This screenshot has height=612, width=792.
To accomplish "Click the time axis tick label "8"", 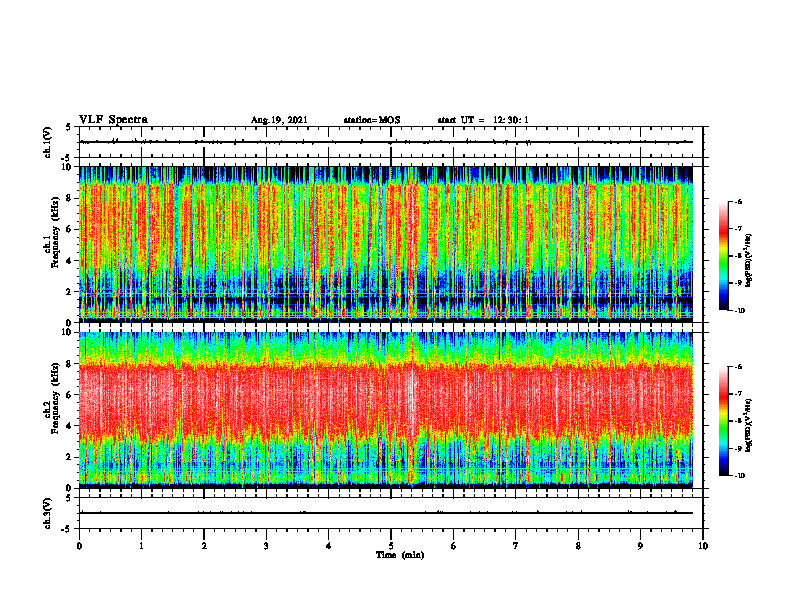I will 578,546.
